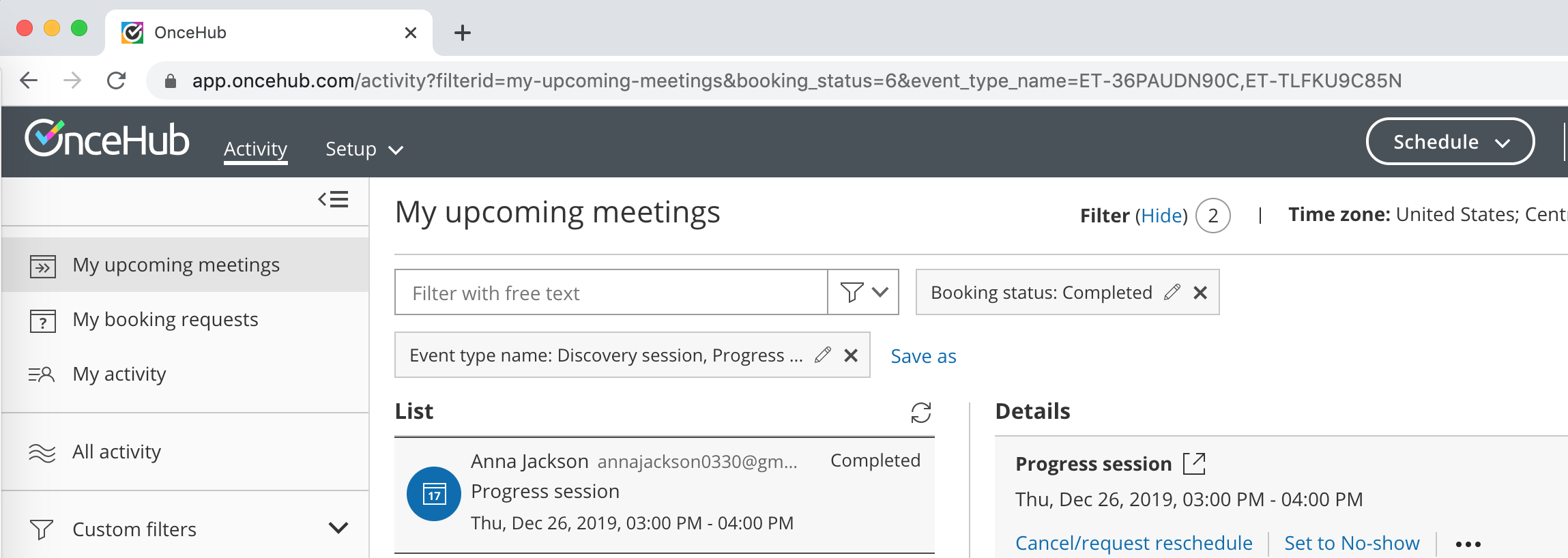The width and height of the screenshot is (1568, 558).
Task: Click Set to No-show link
Action: click(x=1351, y=543)
